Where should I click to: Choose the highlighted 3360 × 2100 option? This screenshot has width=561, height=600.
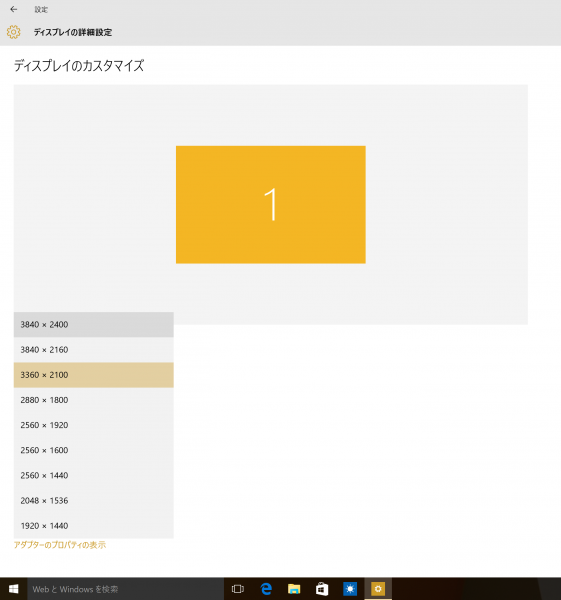coord(94,375)
